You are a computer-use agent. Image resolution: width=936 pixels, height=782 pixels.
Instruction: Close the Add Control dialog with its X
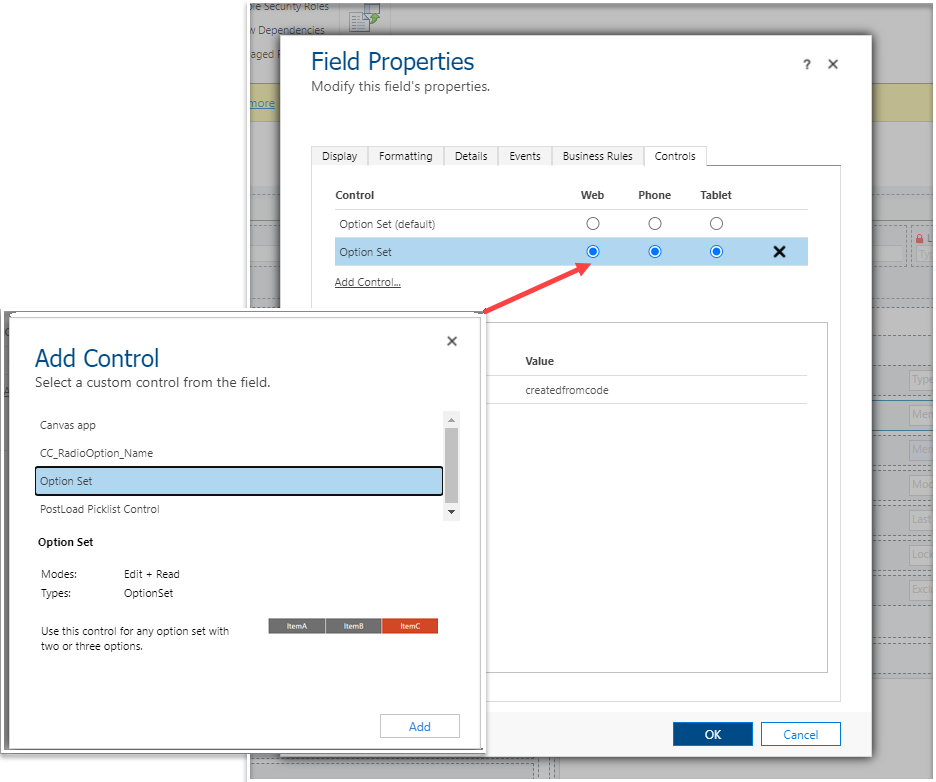451,340
